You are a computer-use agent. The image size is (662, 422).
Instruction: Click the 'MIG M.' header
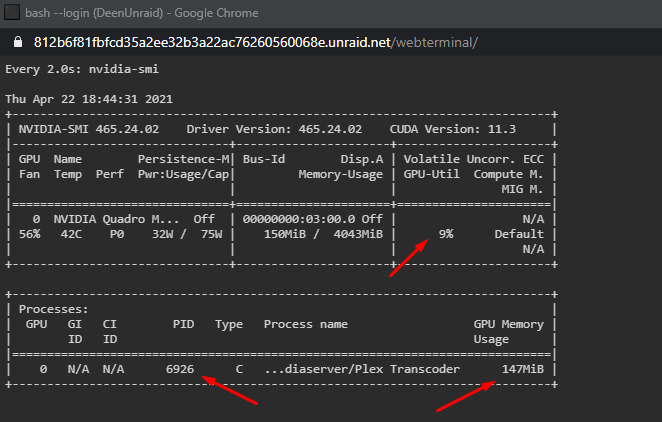pos(522,189)
